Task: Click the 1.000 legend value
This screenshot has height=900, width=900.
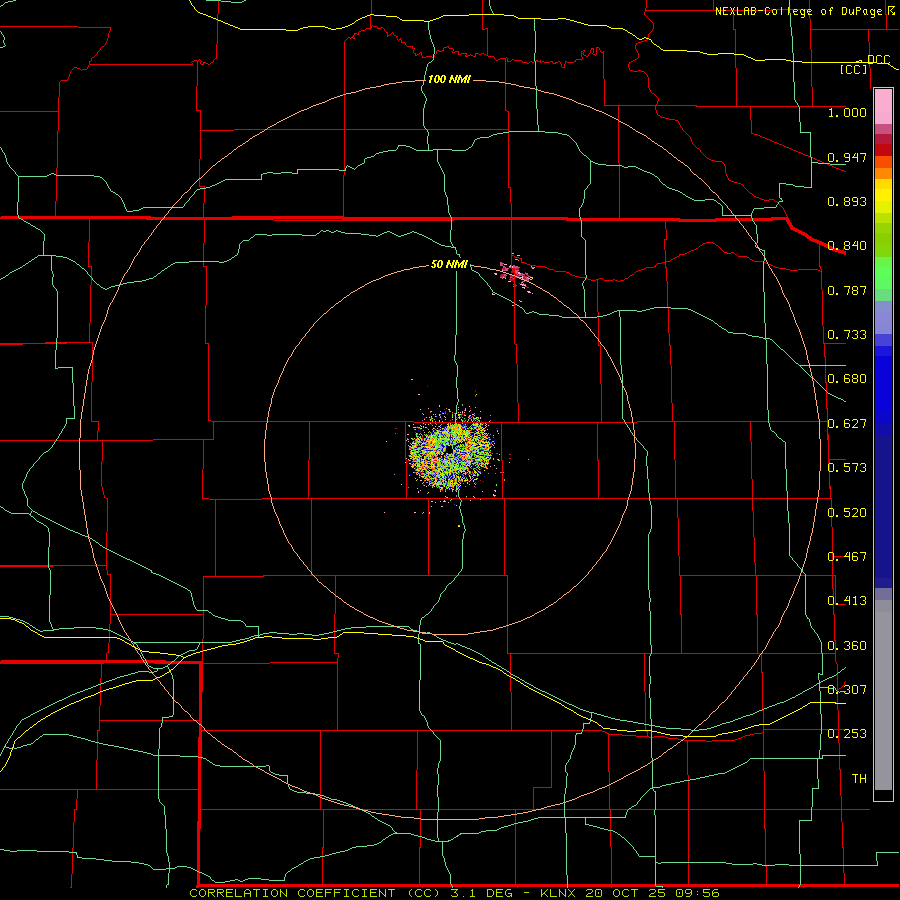Action: point(847,112)
